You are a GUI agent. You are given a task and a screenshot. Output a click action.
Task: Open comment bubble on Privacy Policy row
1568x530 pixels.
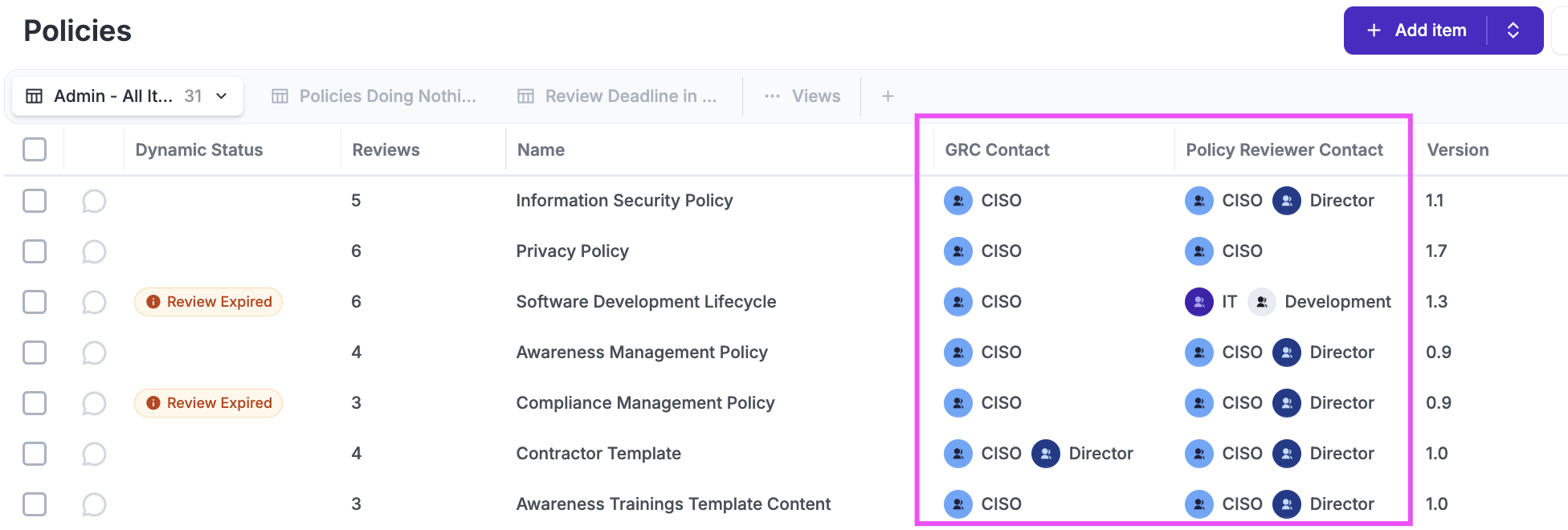click(94, 251)
